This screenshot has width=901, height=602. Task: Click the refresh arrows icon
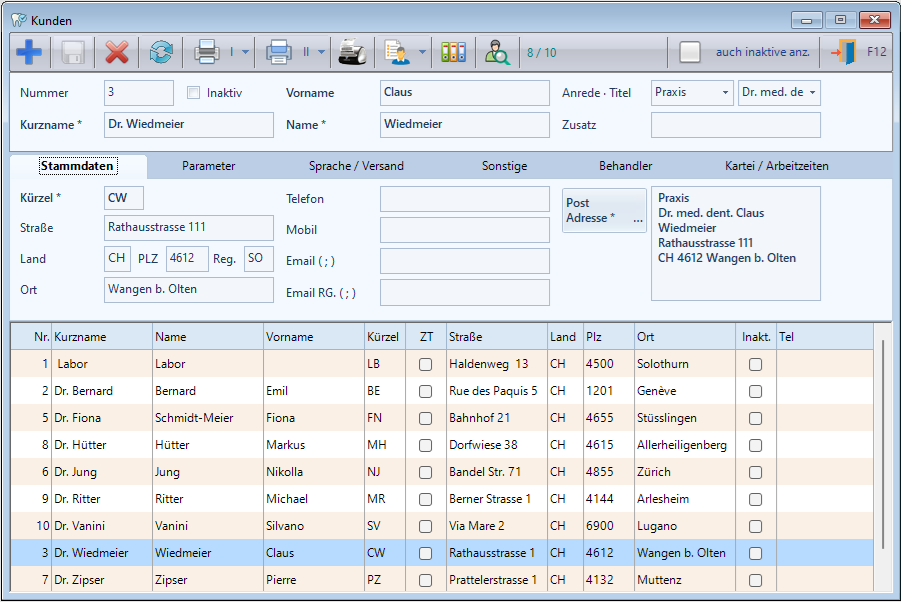click(x=160, y=52)
